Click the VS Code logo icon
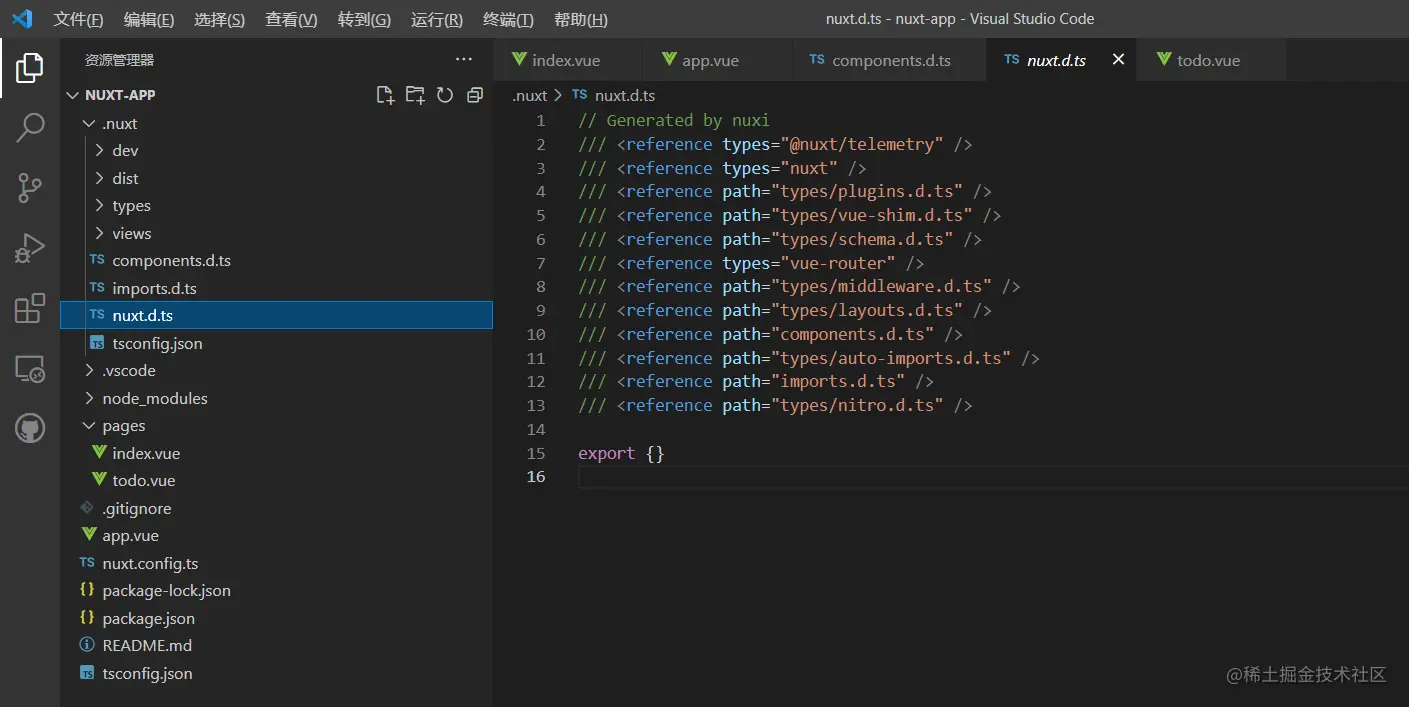1409x707 pixels. [22, 19]
